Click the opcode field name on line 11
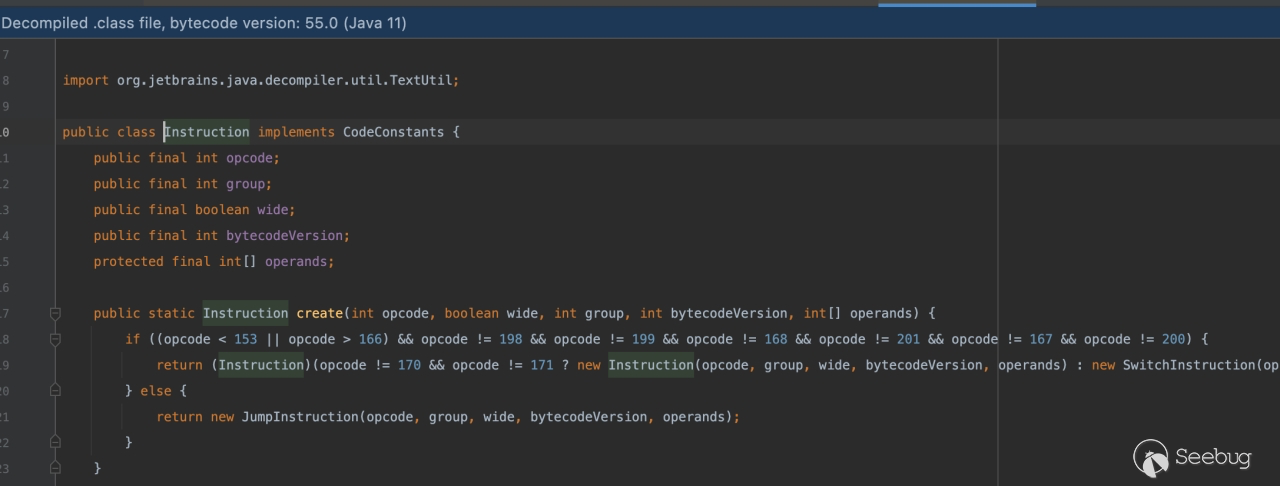The height and width of the screenshot is (486, 1280). [x=250, y=158]
